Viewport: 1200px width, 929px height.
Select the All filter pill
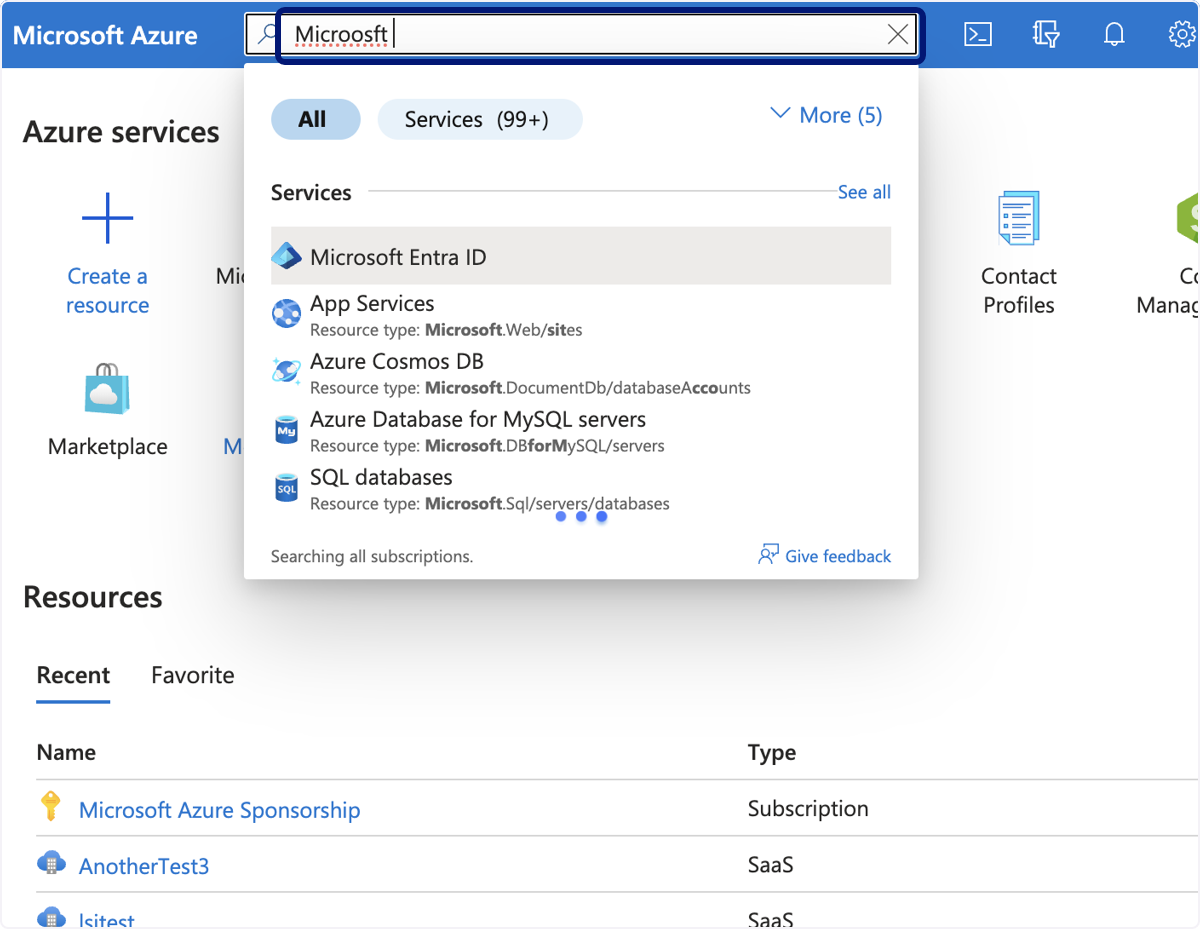pos(315,120)
